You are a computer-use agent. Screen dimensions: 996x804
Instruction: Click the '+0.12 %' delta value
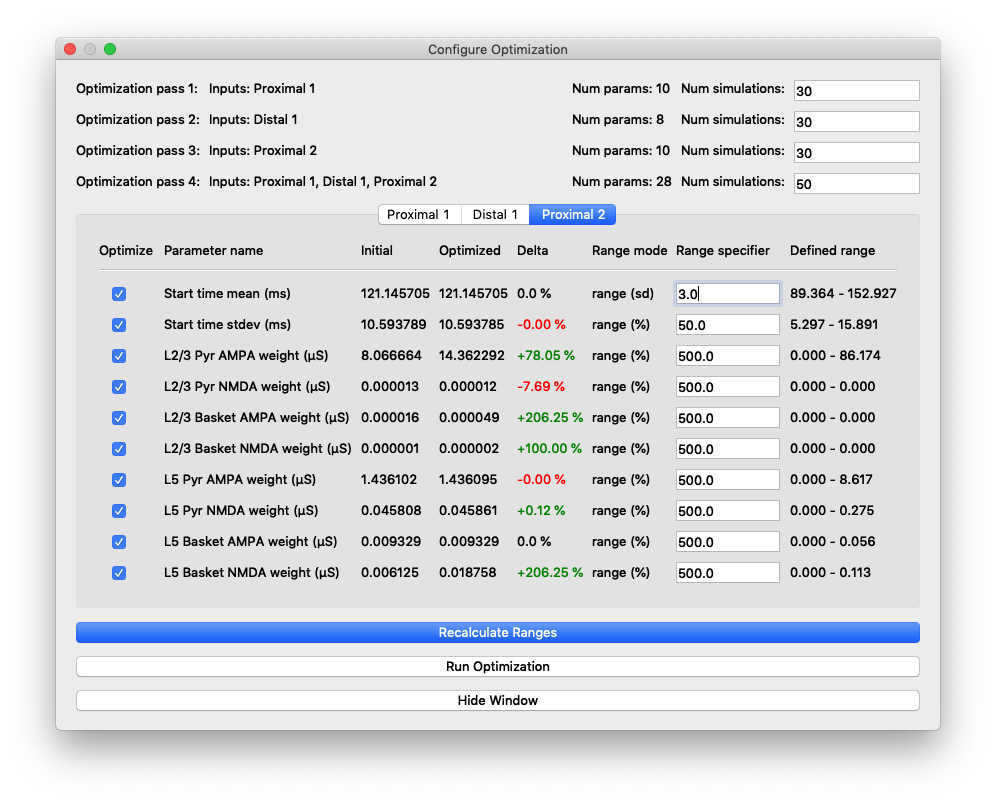(541, 511)
